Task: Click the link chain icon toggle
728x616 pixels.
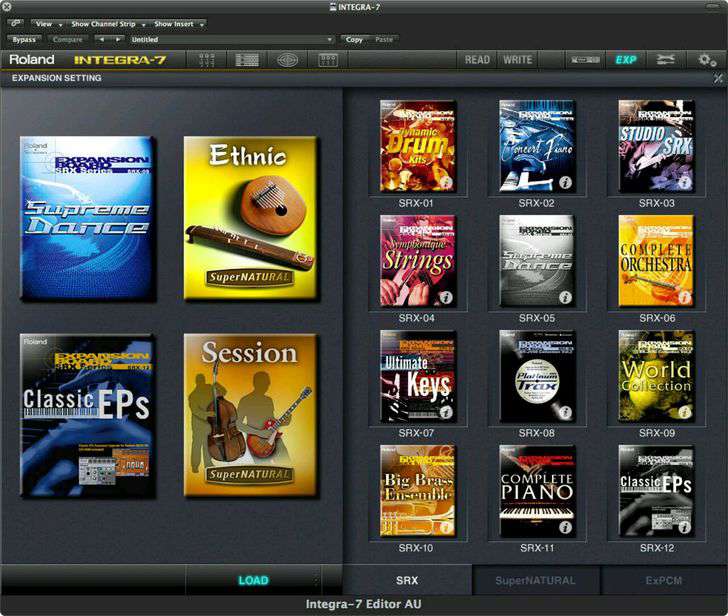Action: 16,23
